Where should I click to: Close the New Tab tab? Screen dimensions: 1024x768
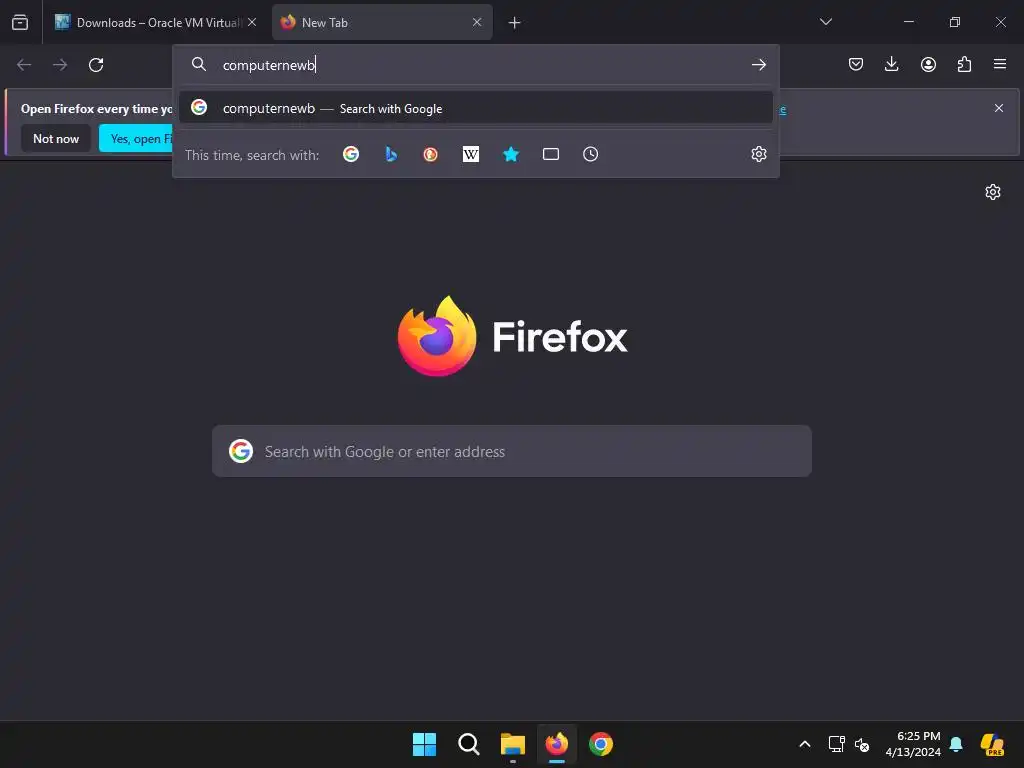pyautogui.click(x=477, y=22)
